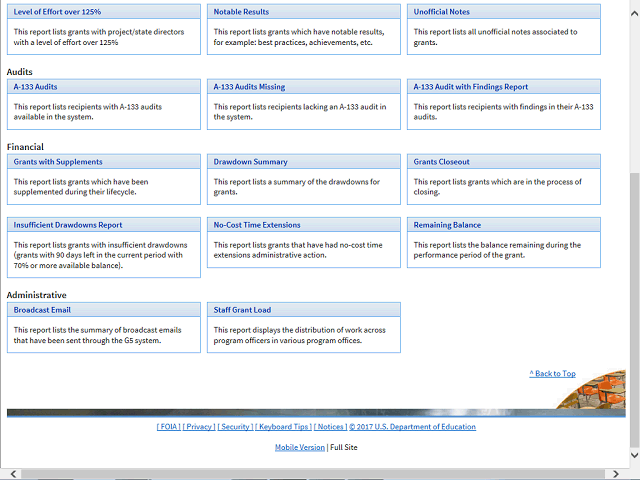Open the Notices footer link

click(x=331, y=427)
